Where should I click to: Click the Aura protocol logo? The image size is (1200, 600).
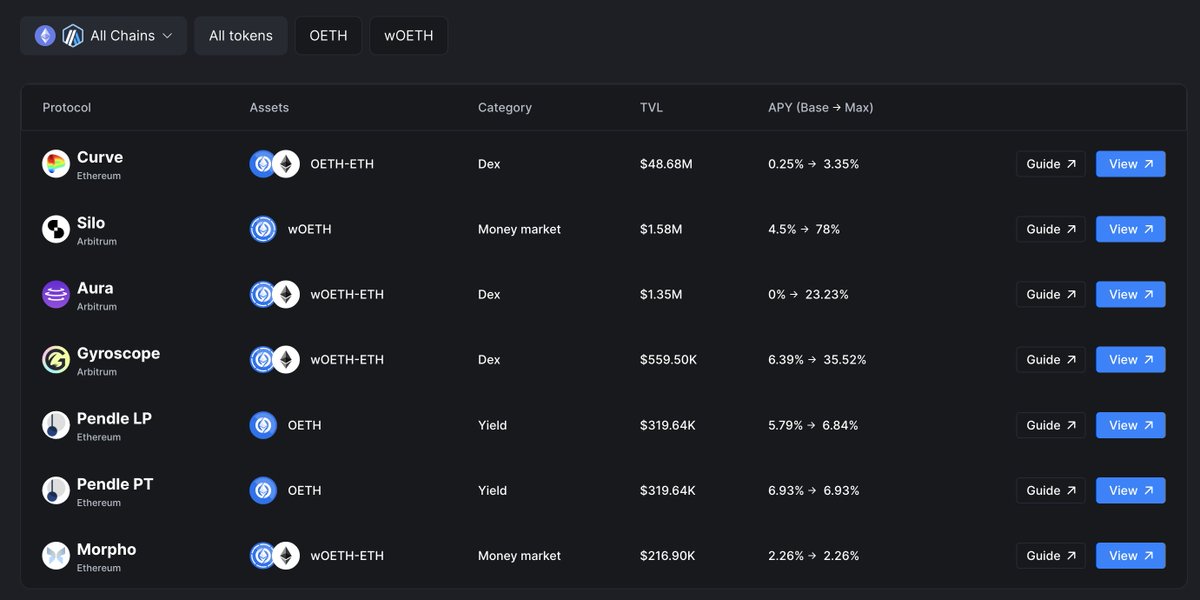click(56, 294)
